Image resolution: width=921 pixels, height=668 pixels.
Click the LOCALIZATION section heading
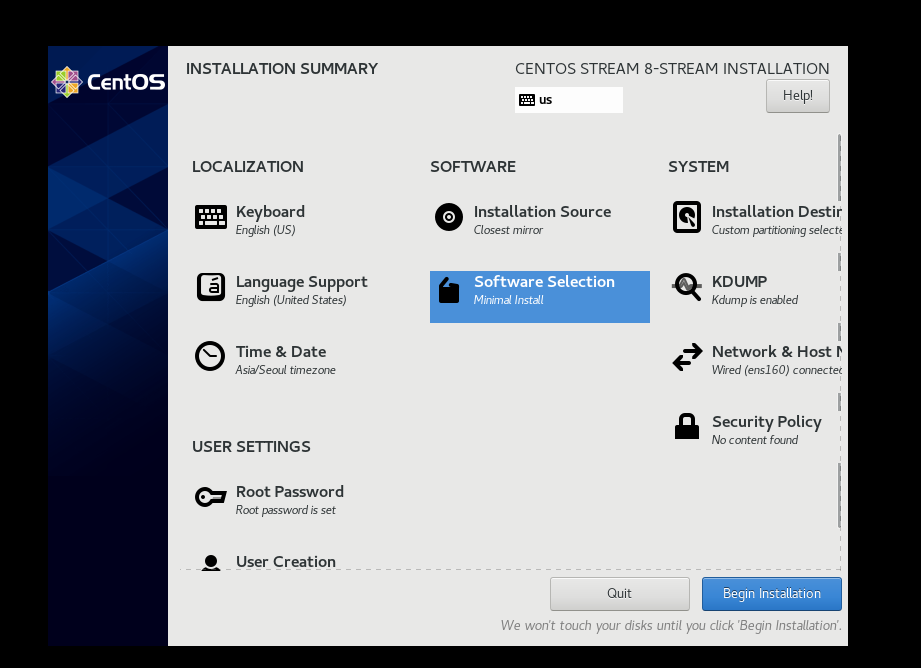pyautogui.click(x=248, y=167)
